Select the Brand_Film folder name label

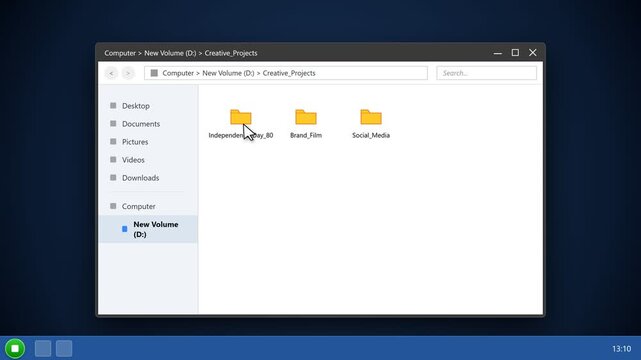306,135
